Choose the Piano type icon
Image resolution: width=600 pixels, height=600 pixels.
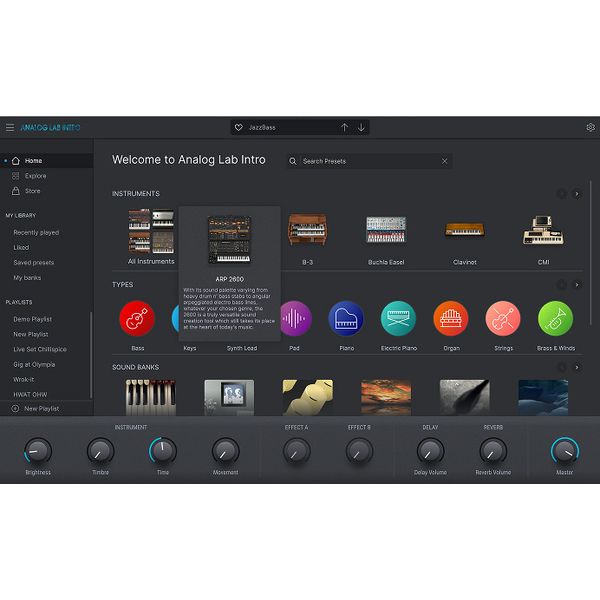click(x=346, y=319)
